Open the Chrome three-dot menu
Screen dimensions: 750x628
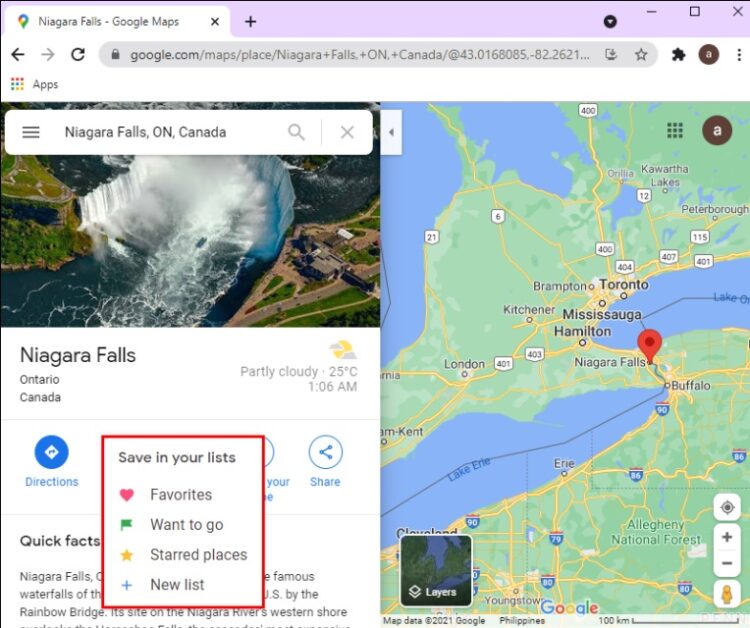point(739,55)
